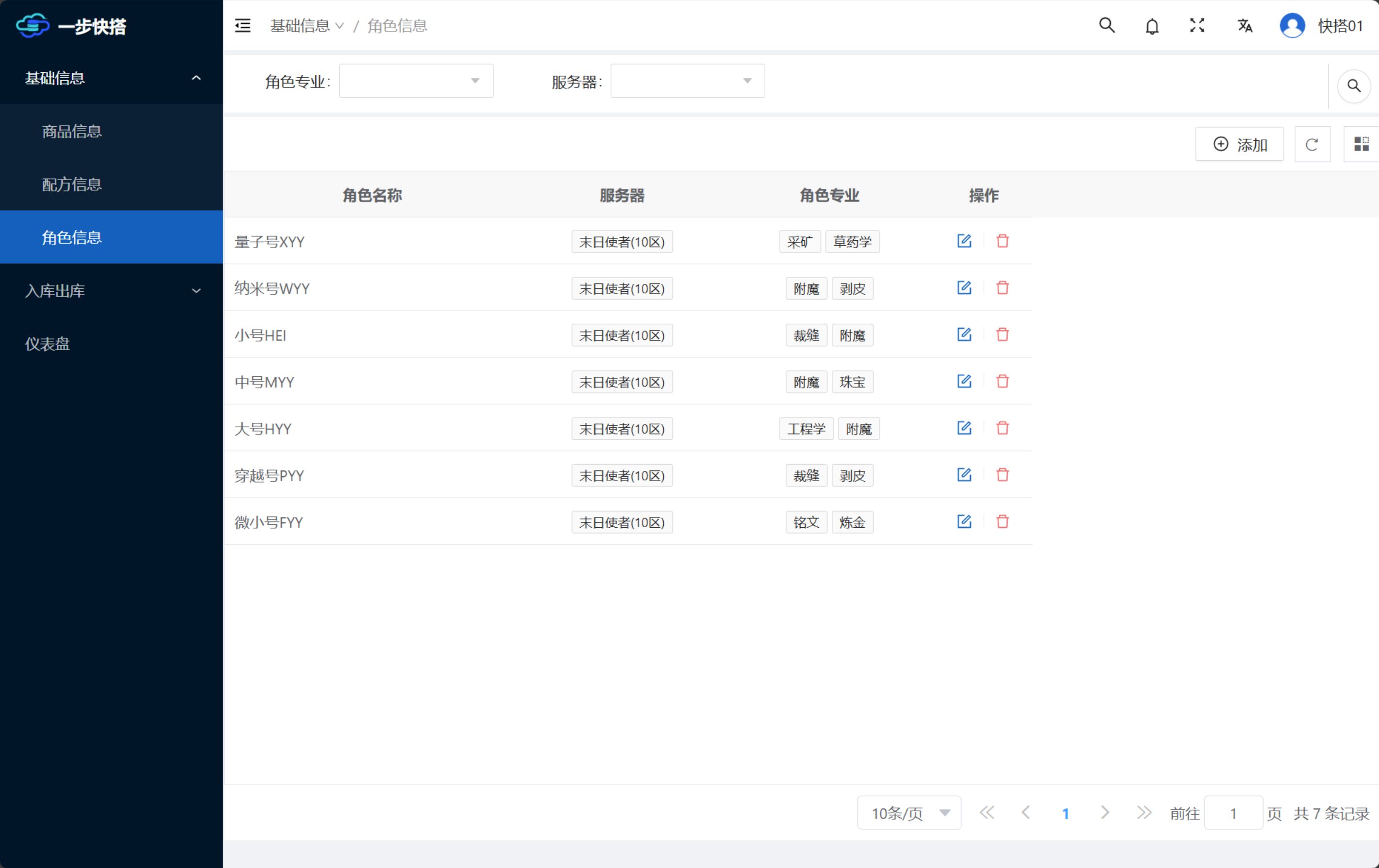Open the 服务器 filter dropdown
Image resolution: width=1379 pixels, height=868 pixels.
coord(688,81)
